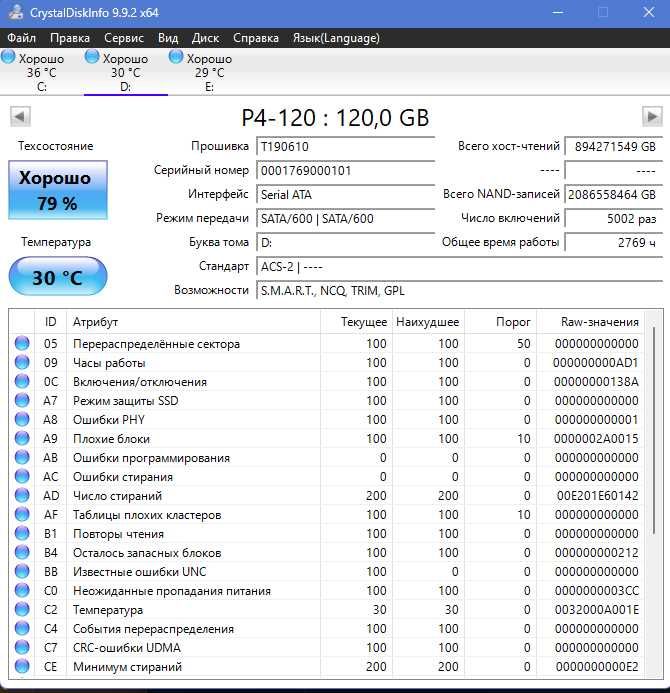Click total host reads value 894271549 GB
The image size is (670, 693).
613,146
